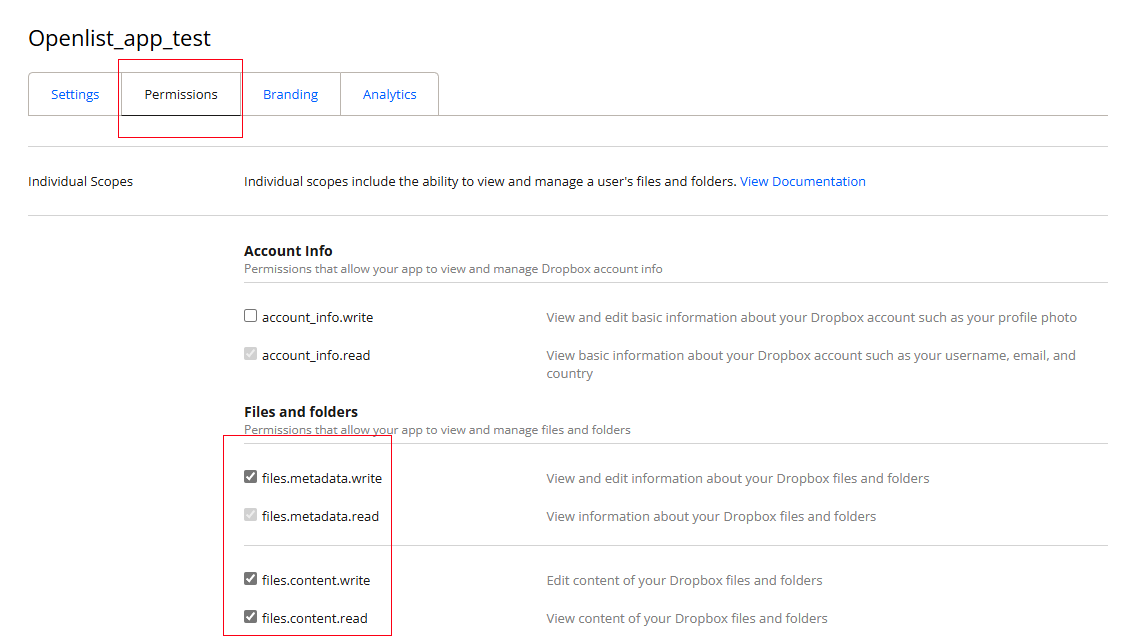This screenshot has height=639, width=1143.
Task: Click the Openlist_app_test app title
Action: tap(119, 38)
